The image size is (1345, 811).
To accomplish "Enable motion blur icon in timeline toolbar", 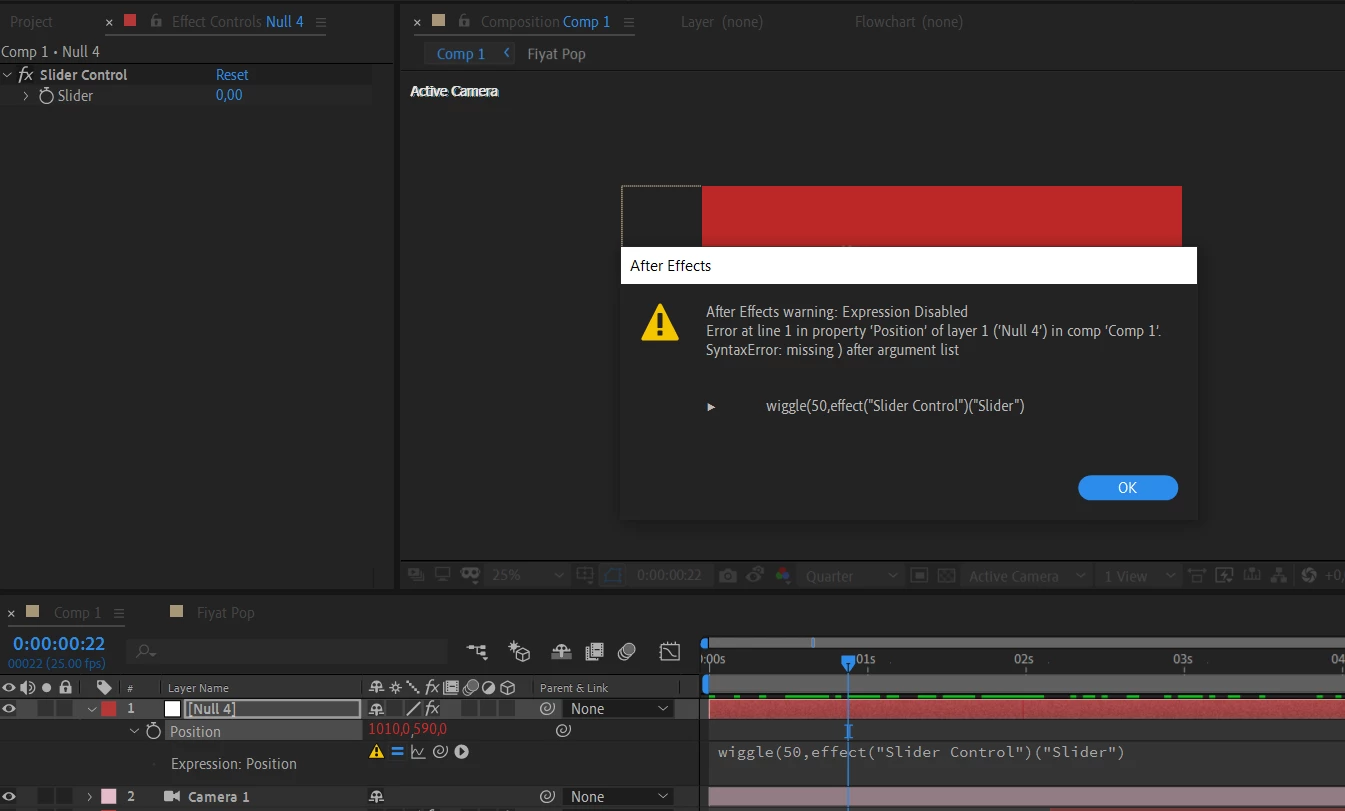I will pos(627,652).
